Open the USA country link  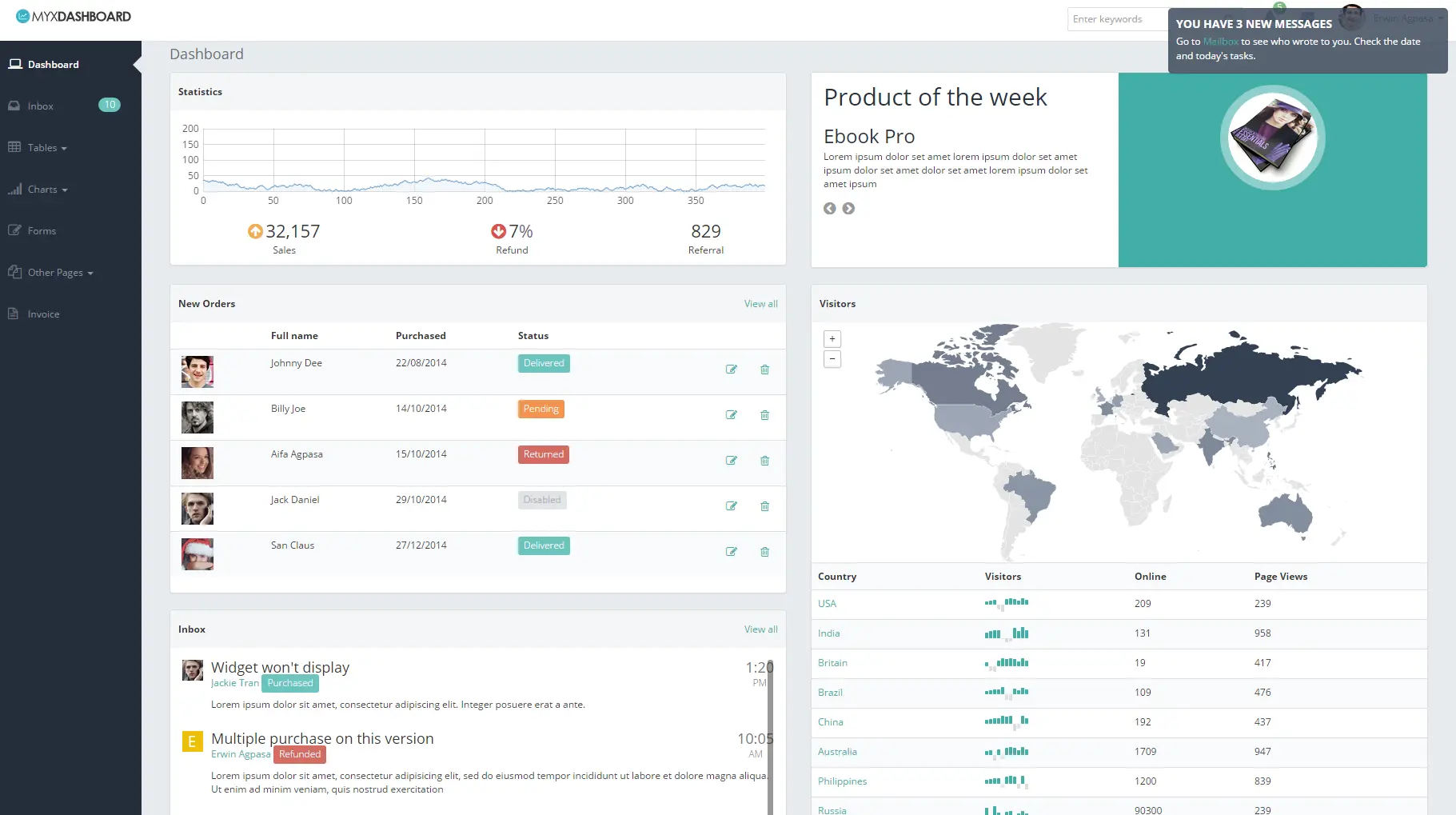(827, 604)
